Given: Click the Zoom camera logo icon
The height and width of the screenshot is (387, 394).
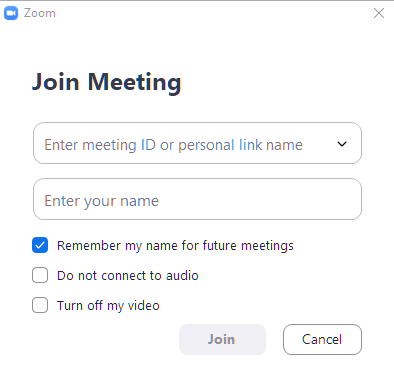Looking at the screenshot, I should 11,13.
